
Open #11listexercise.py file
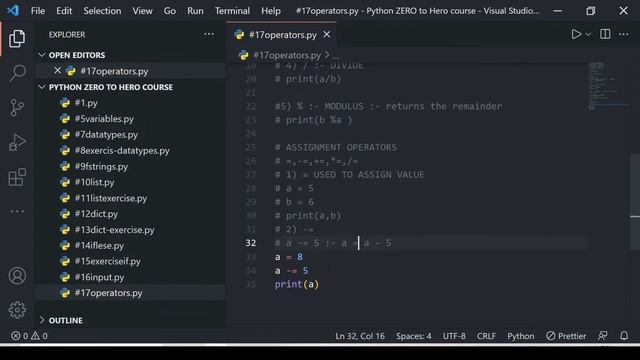point(111,198)
